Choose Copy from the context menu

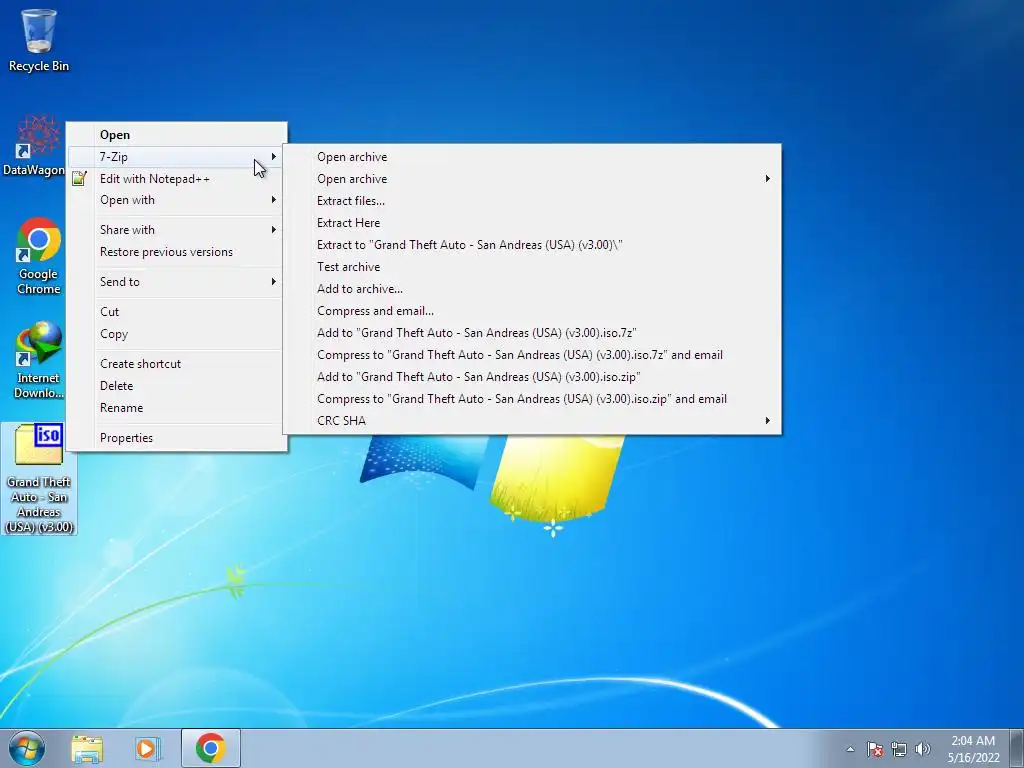(176, 334)
